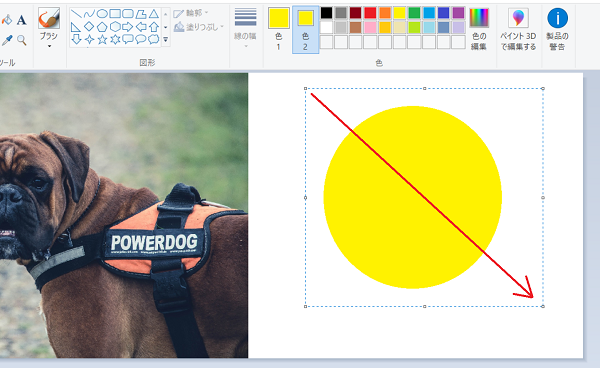This screenshot has width=600, height=368.
Task: Pick the purple color swatch
Action: click(458, 13)
